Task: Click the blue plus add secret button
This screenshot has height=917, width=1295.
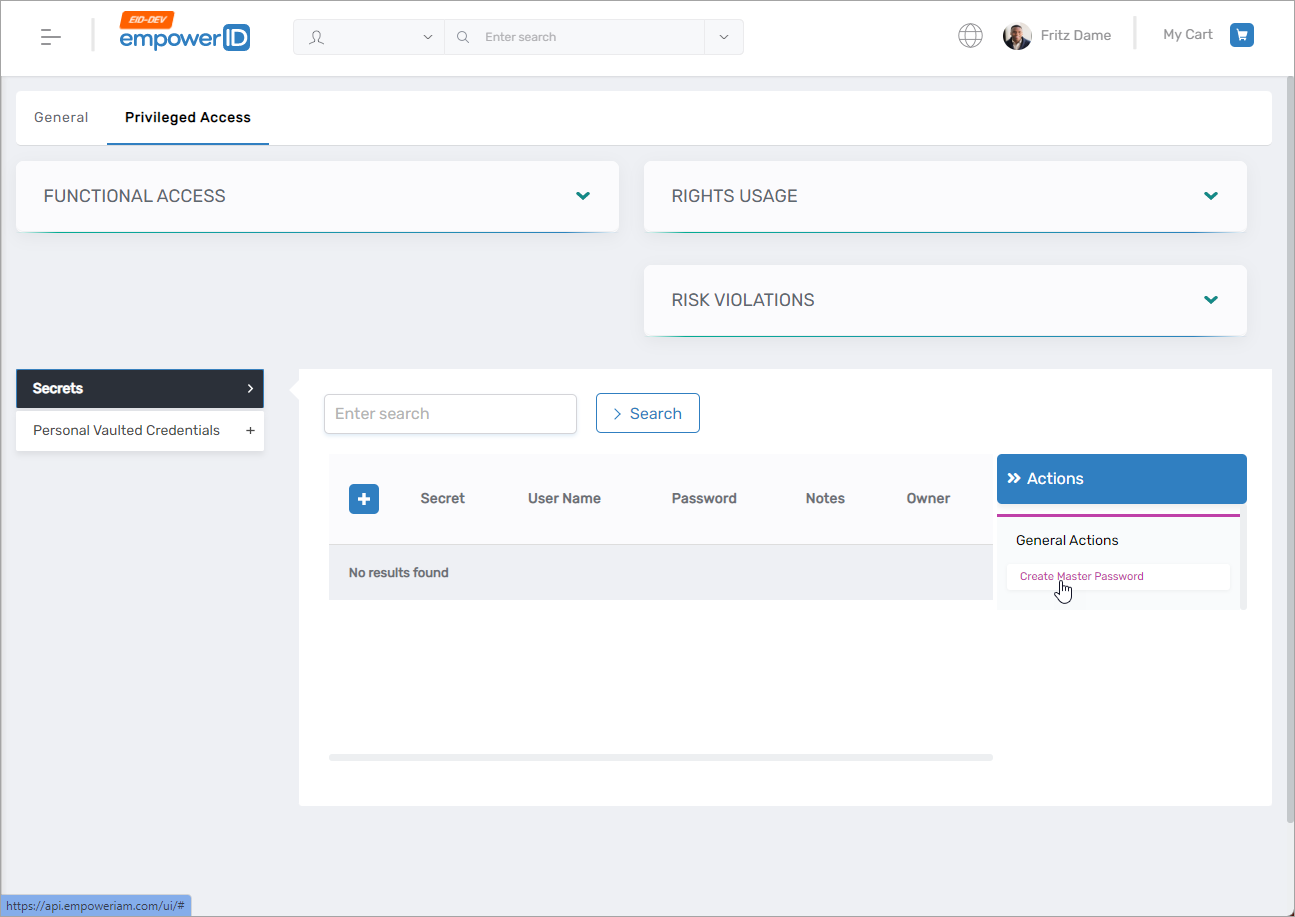Action: point(364,498)
